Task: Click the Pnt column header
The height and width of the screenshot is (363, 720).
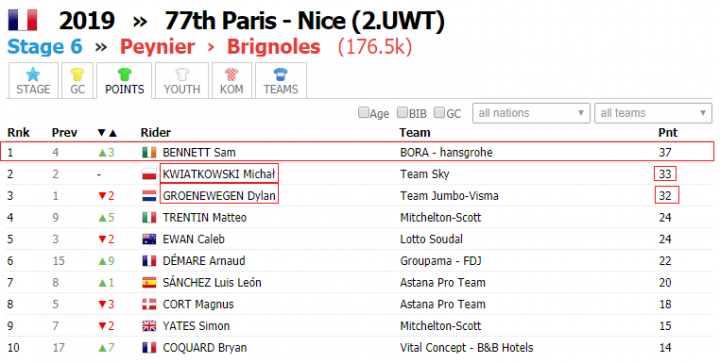Action: click(668, 133)
